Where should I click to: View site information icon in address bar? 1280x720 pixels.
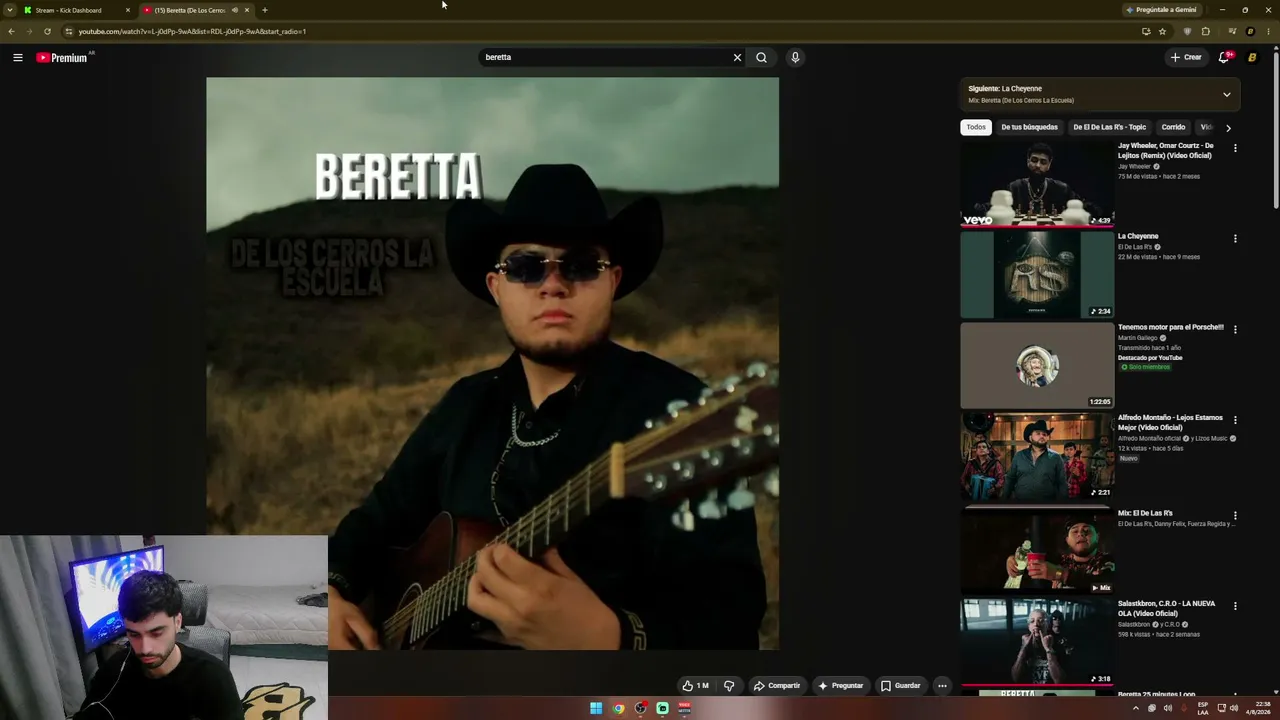click(x=68, y=31)
